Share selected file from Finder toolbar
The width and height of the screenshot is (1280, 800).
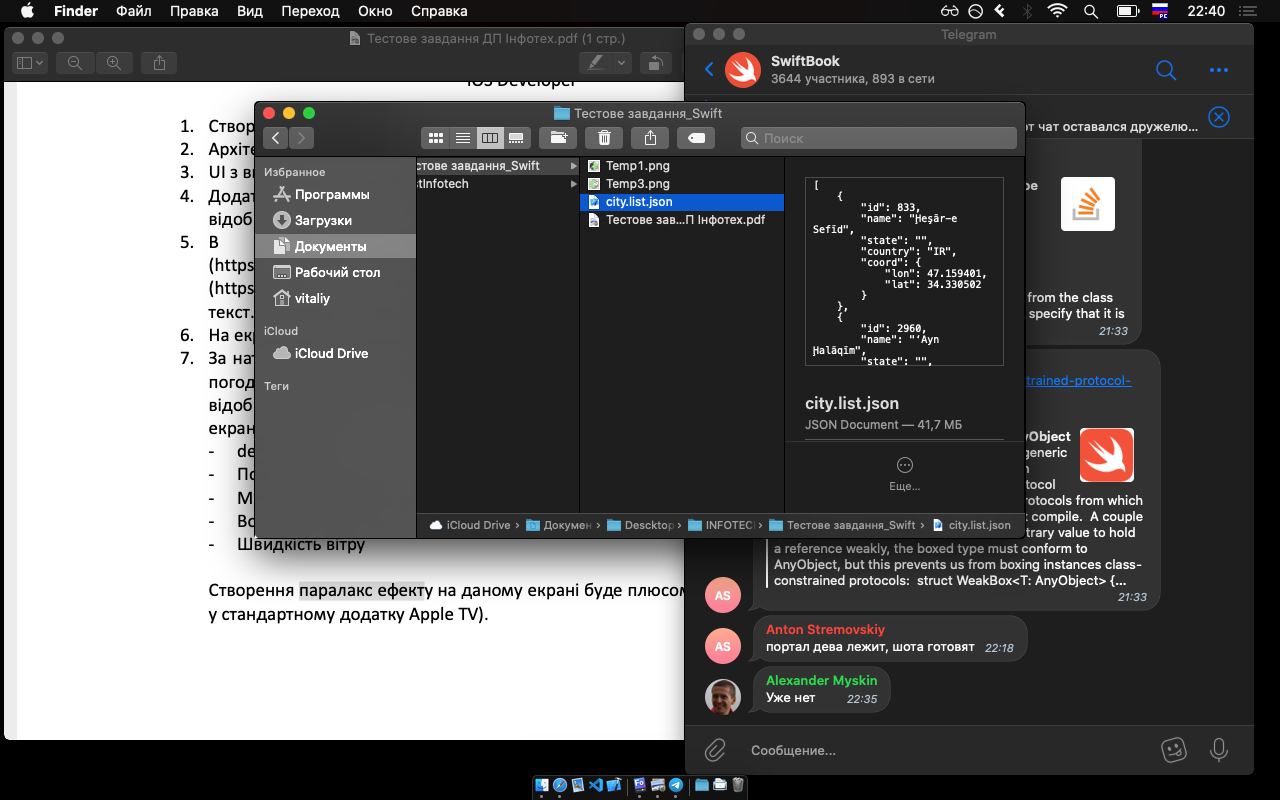pos(650,138)
